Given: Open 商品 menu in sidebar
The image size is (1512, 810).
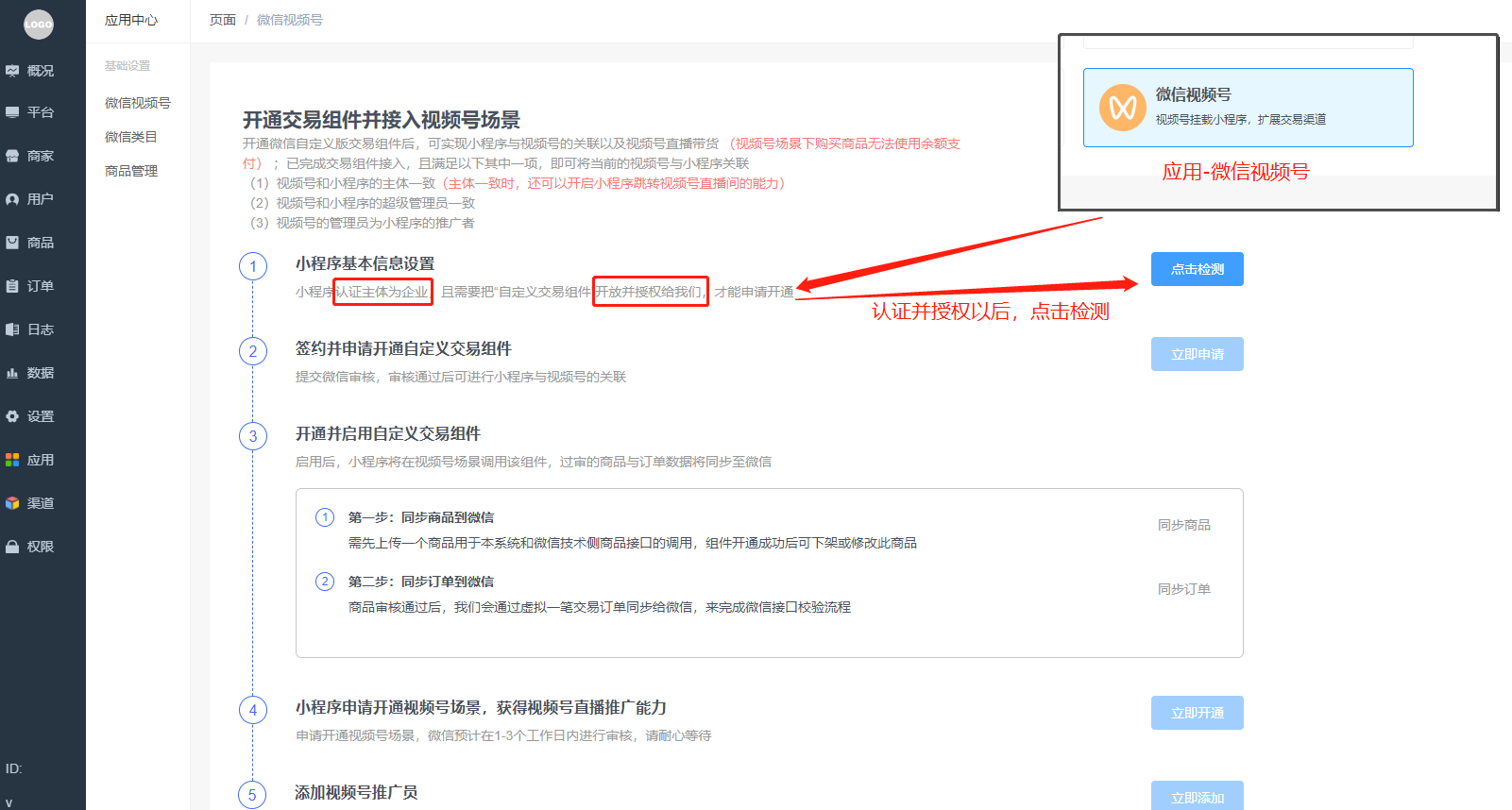Looking at the screenshot, I should [42, 243].
